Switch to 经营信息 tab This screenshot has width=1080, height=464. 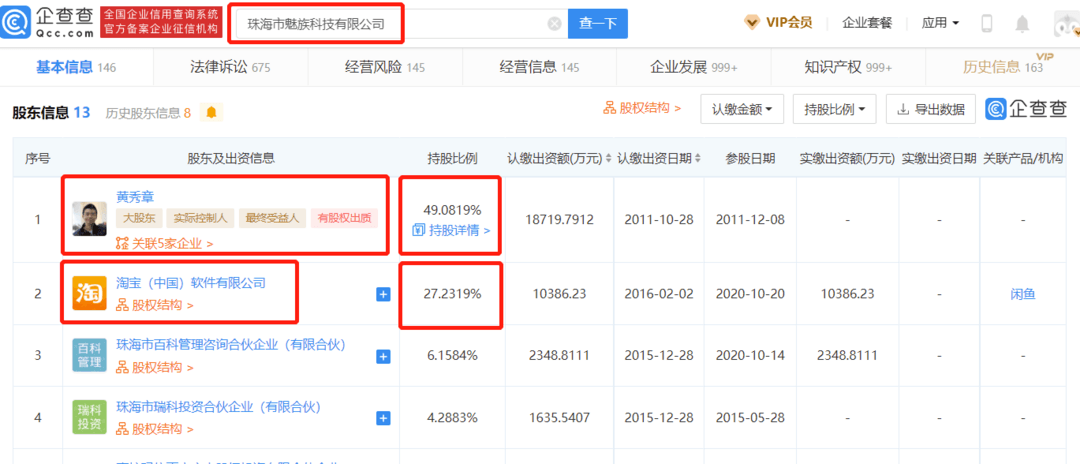coord(539,67)
